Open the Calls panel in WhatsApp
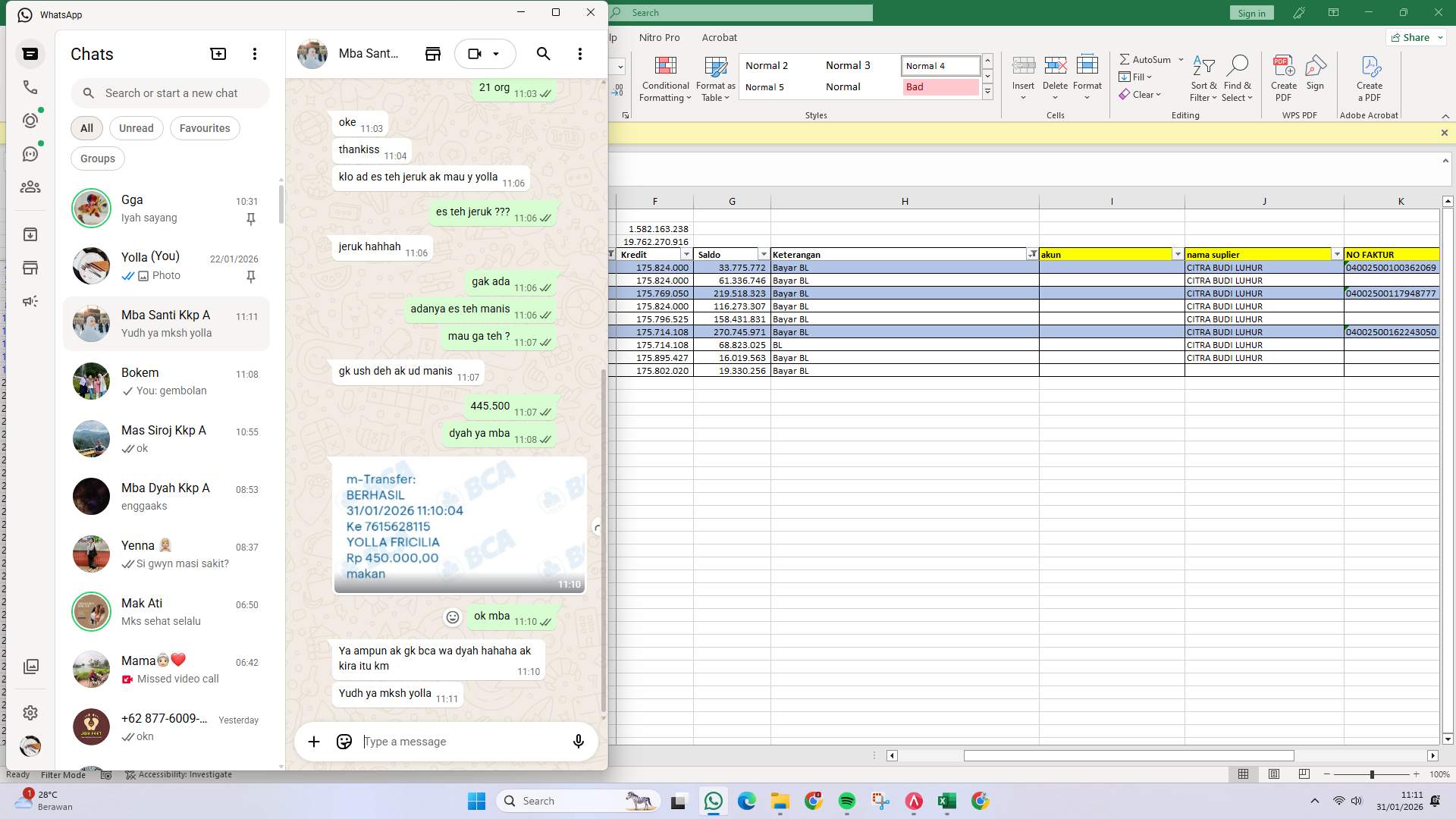 click(x=30, y=87)
